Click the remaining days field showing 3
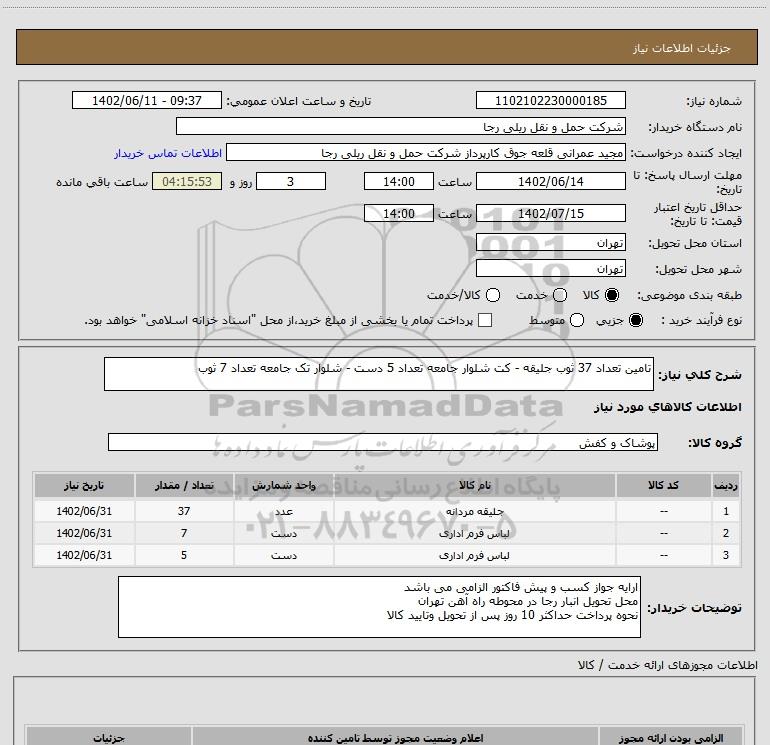 pos(291,181)
